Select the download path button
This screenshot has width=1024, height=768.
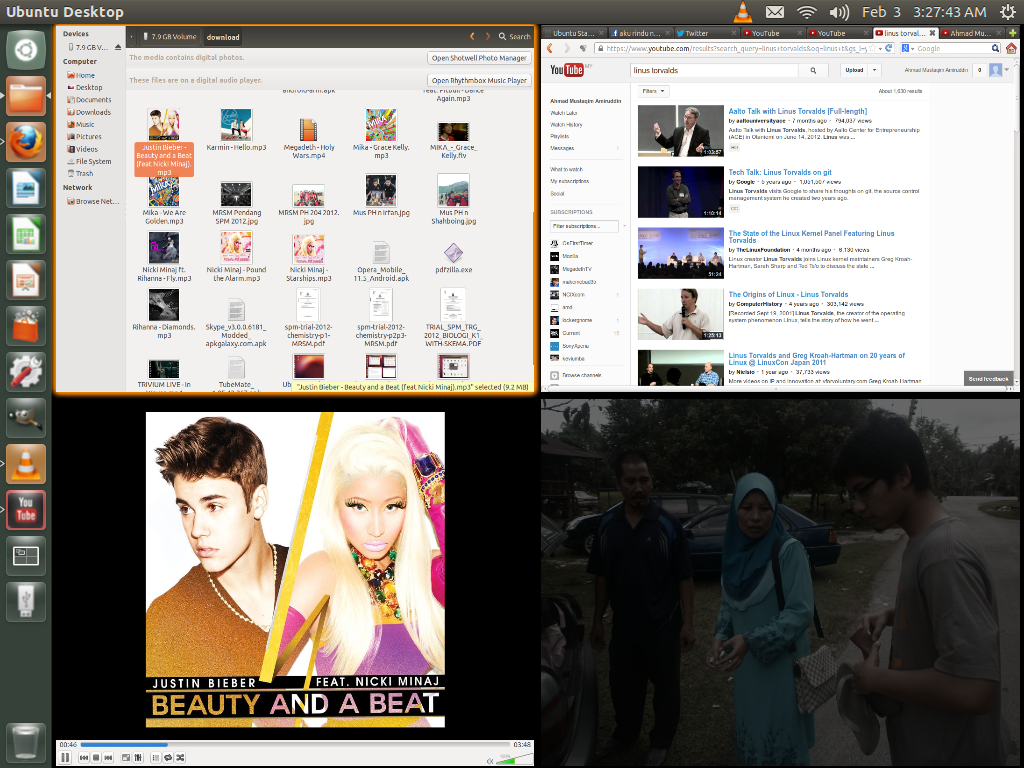[223, 37]
